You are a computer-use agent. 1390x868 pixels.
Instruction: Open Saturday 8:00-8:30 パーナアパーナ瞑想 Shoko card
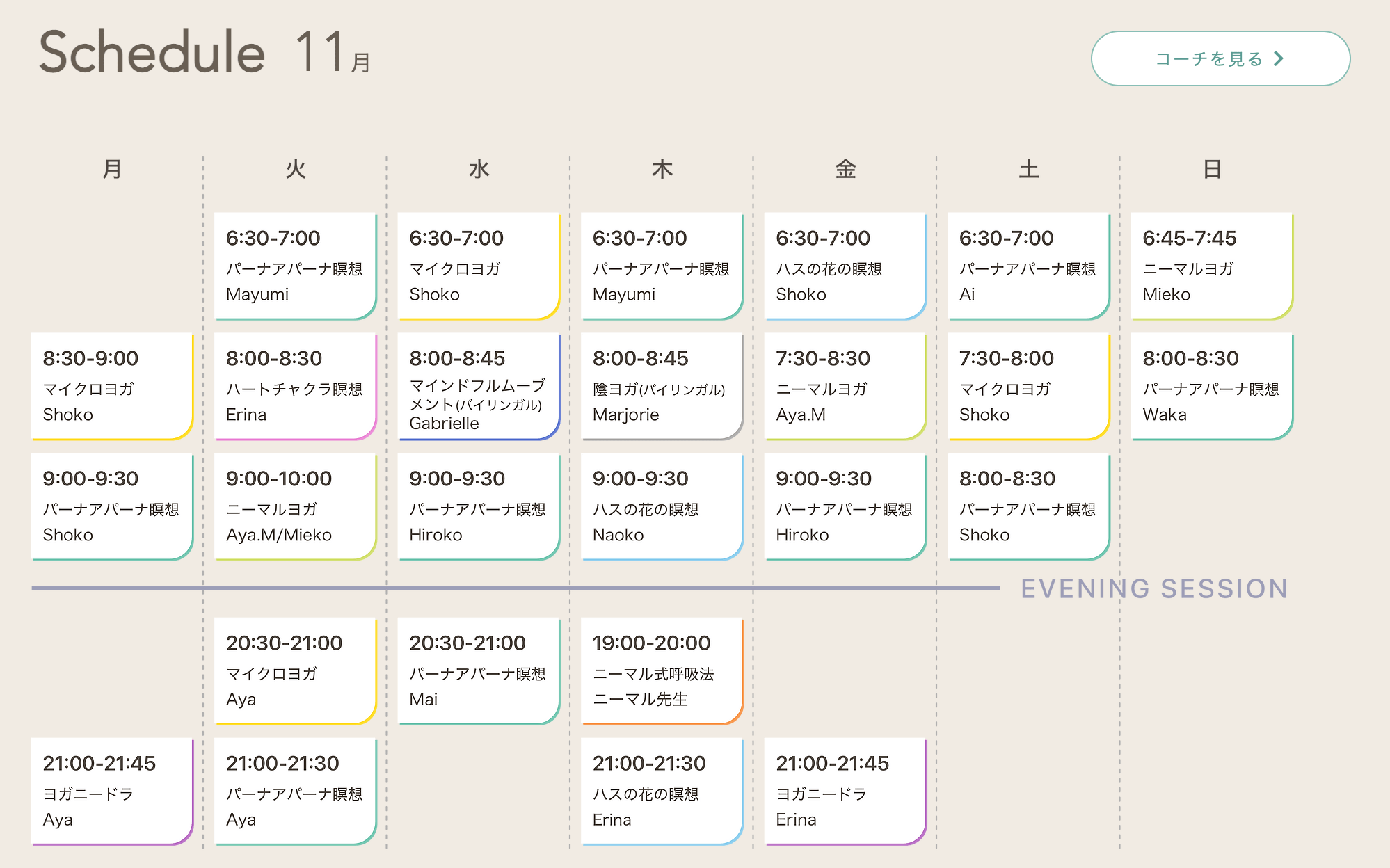pos(1029,507)
